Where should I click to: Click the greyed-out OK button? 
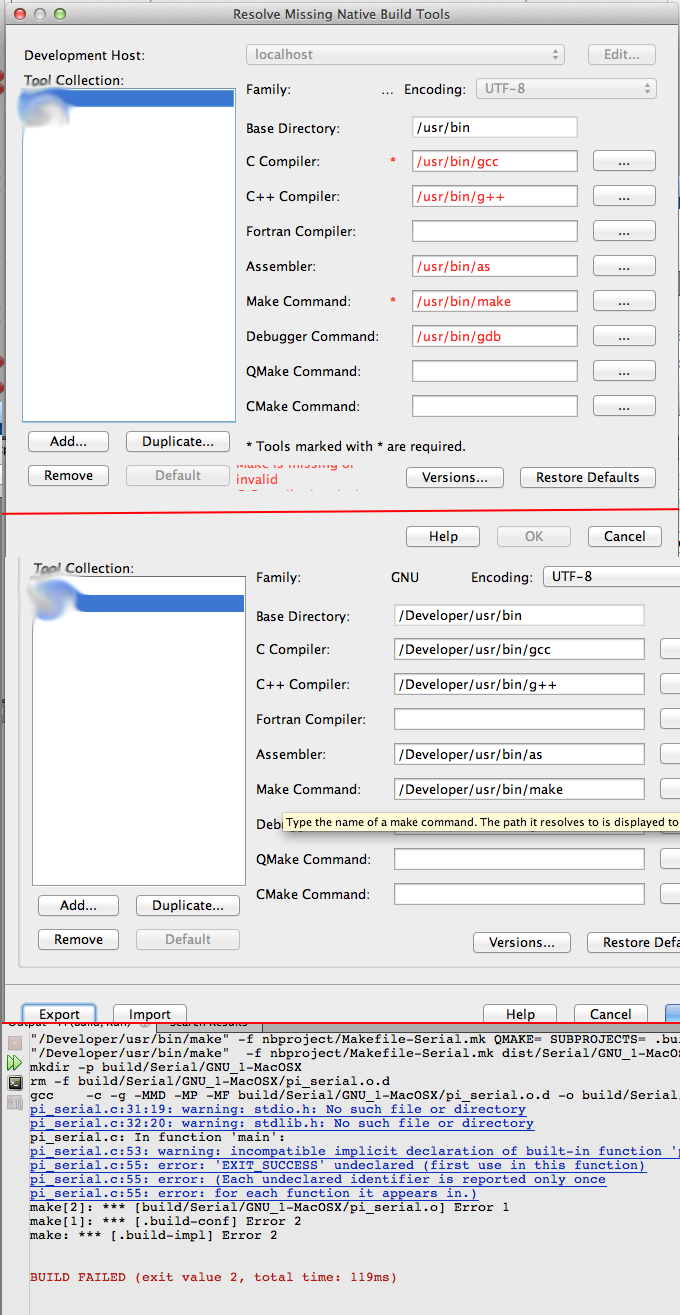(534, 536)
